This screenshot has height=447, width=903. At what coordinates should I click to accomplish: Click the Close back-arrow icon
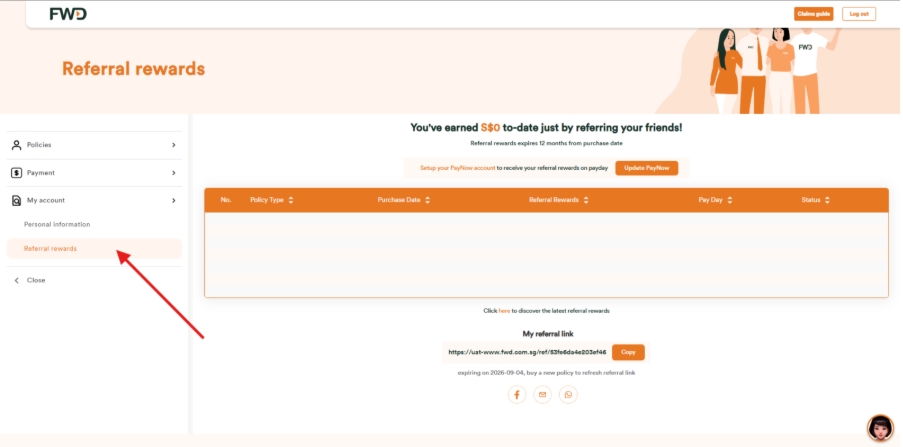16,281
